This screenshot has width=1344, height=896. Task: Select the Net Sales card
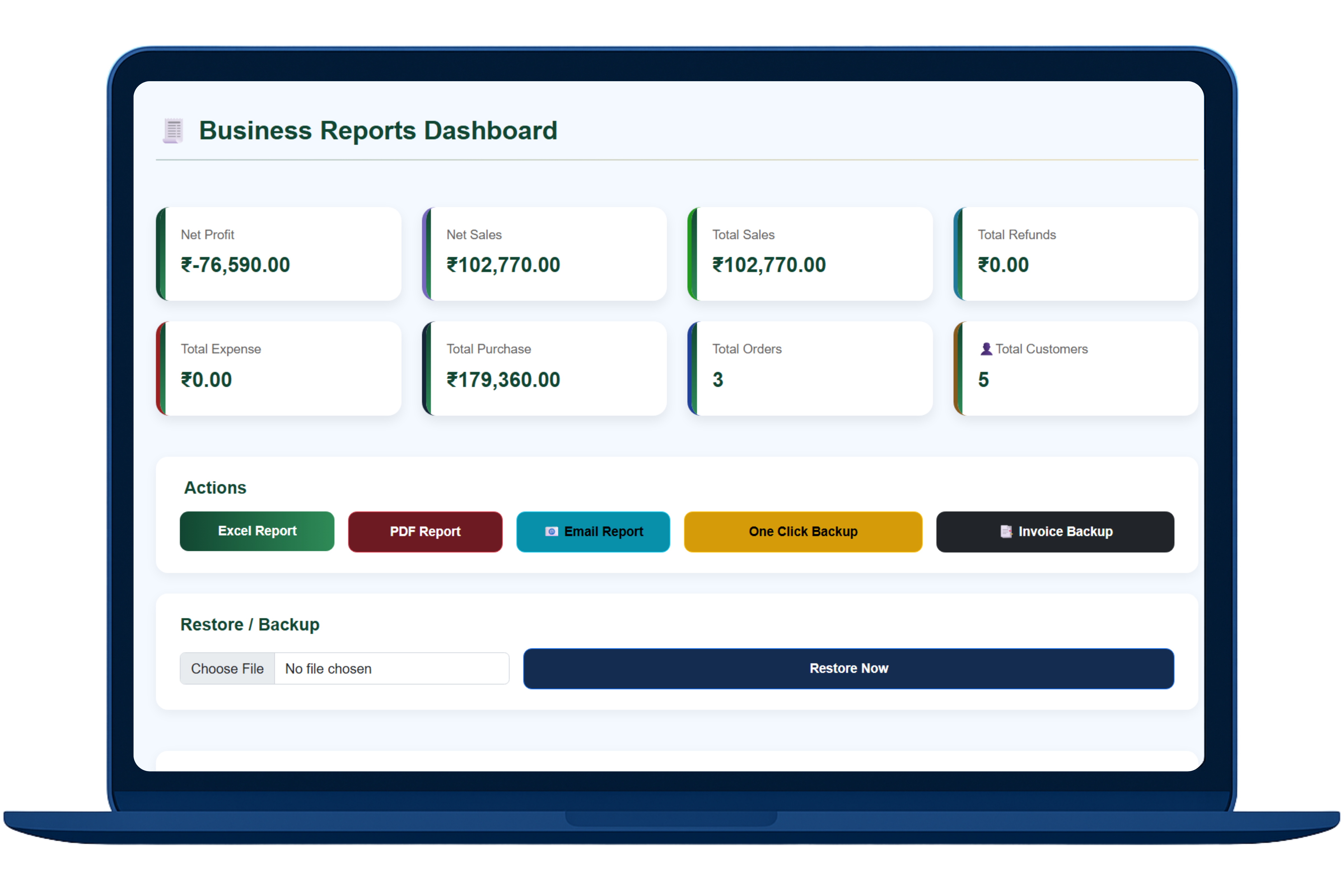tap(545, 254)
